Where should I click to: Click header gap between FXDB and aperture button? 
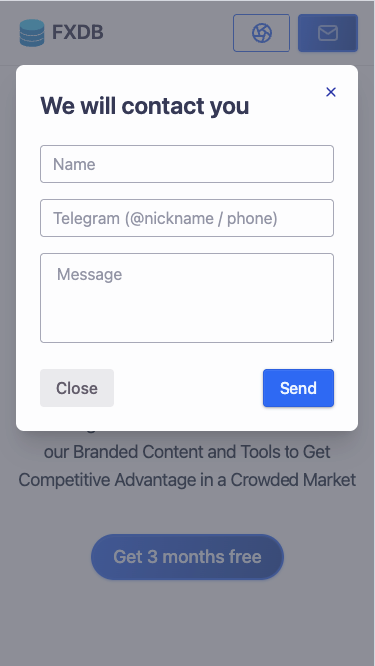pos(168,33)
